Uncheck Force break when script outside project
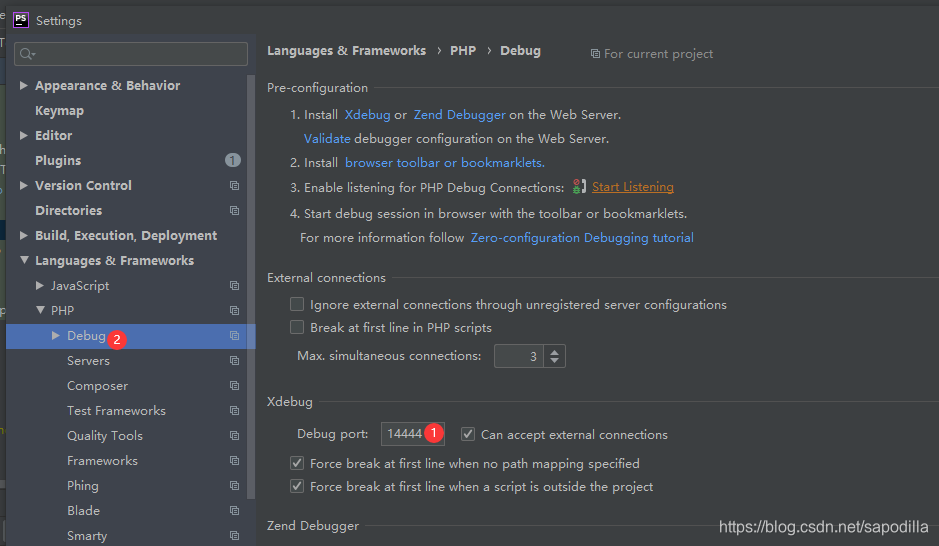The width and height of the screenshot is (939, 546). [x=297, y=486]
